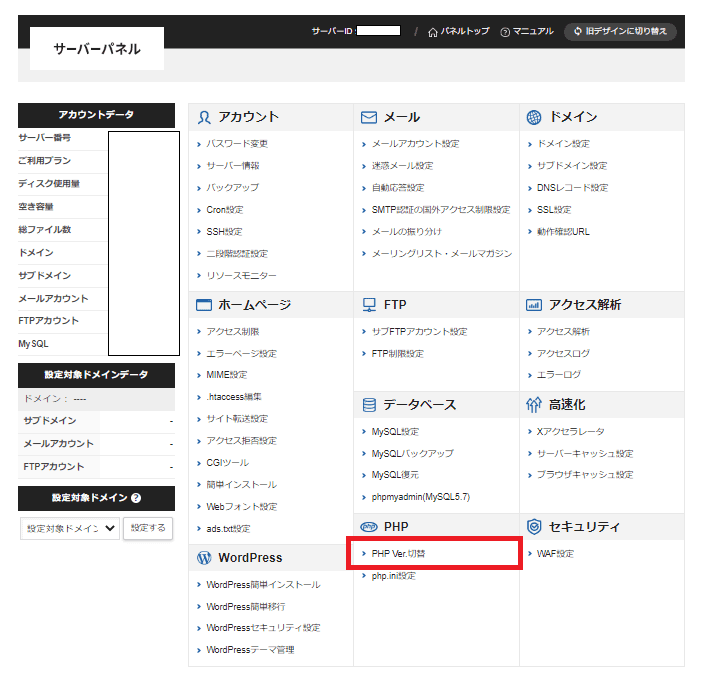
Task: Click the ホームページ window icon
Action: (x=204, y=305)
